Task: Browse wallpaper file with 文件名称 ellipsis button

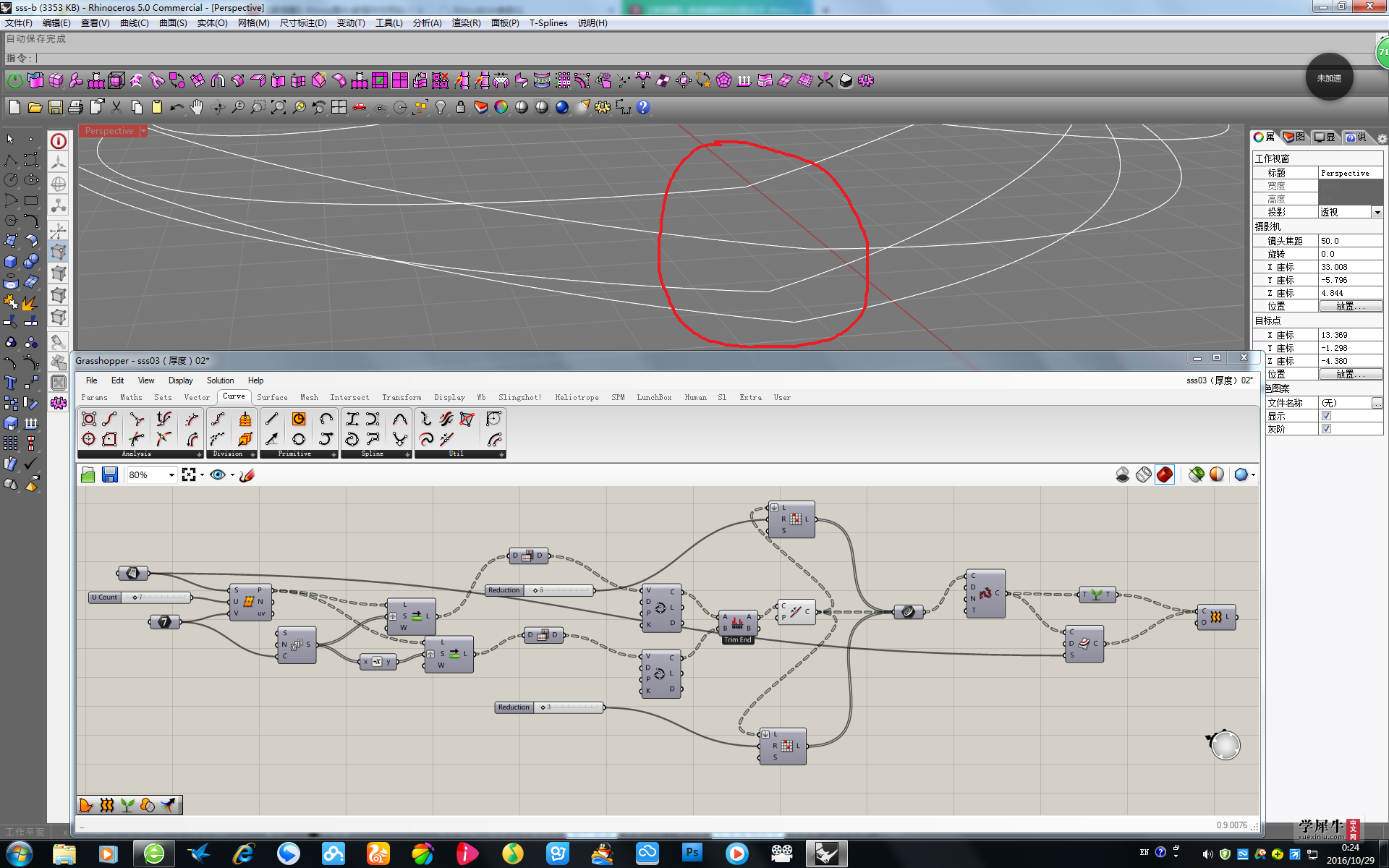Action: coord(1377,403)
